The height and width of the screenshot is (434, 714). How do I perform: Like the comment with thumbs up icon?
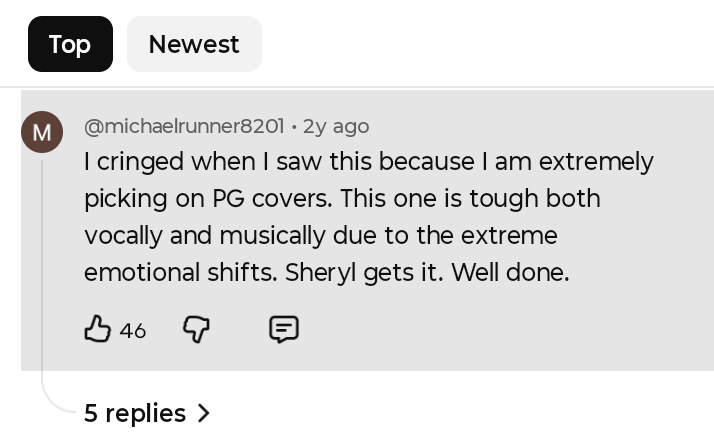click(x=98, y=329)
